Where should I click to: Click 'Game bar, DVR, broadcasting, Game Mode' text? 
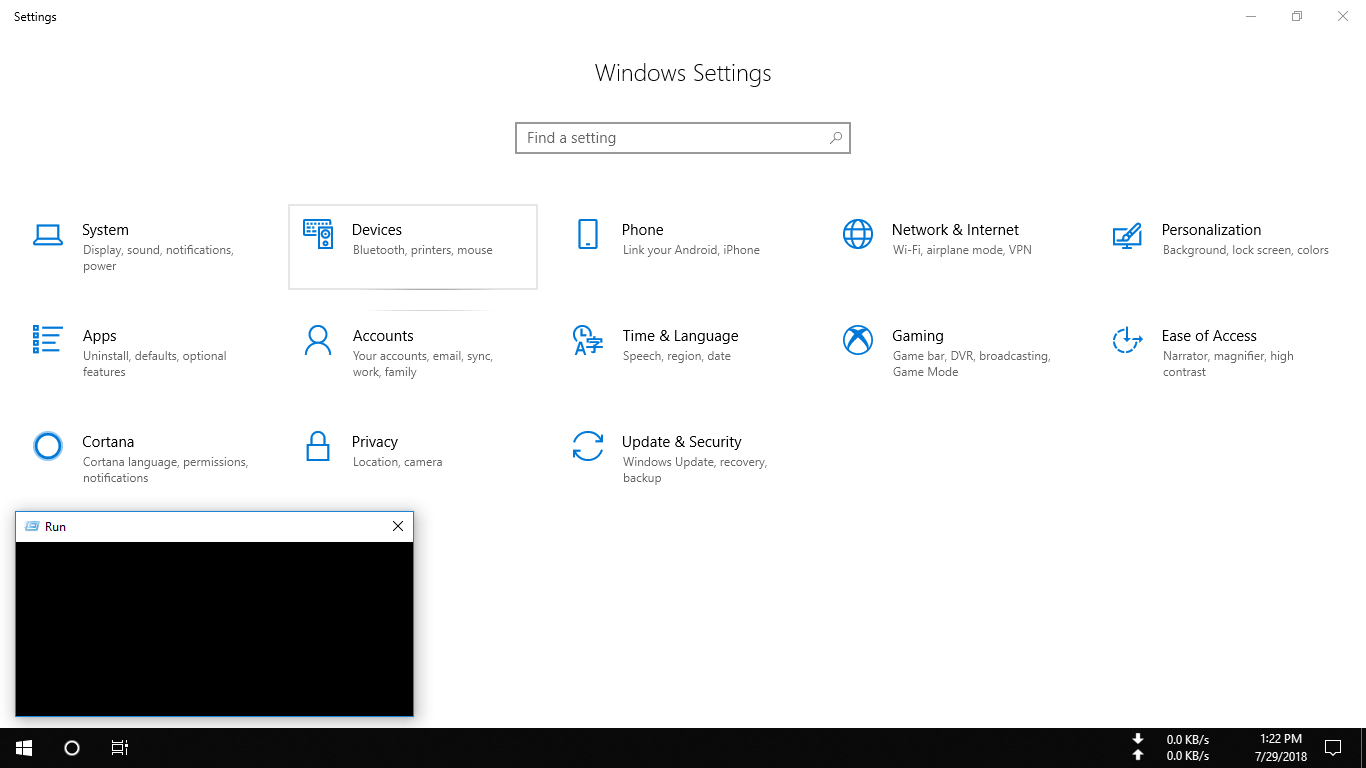coord(971,364)
